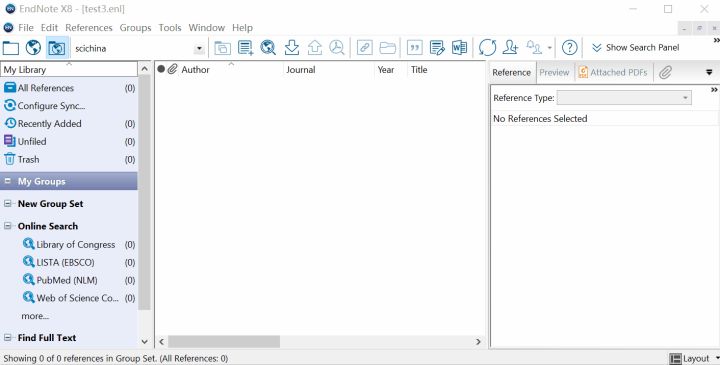Viewport: 720px width, 365px height.
Task: Click right arrow of horizontal scrollbar
Action: (x=478, y=342)
